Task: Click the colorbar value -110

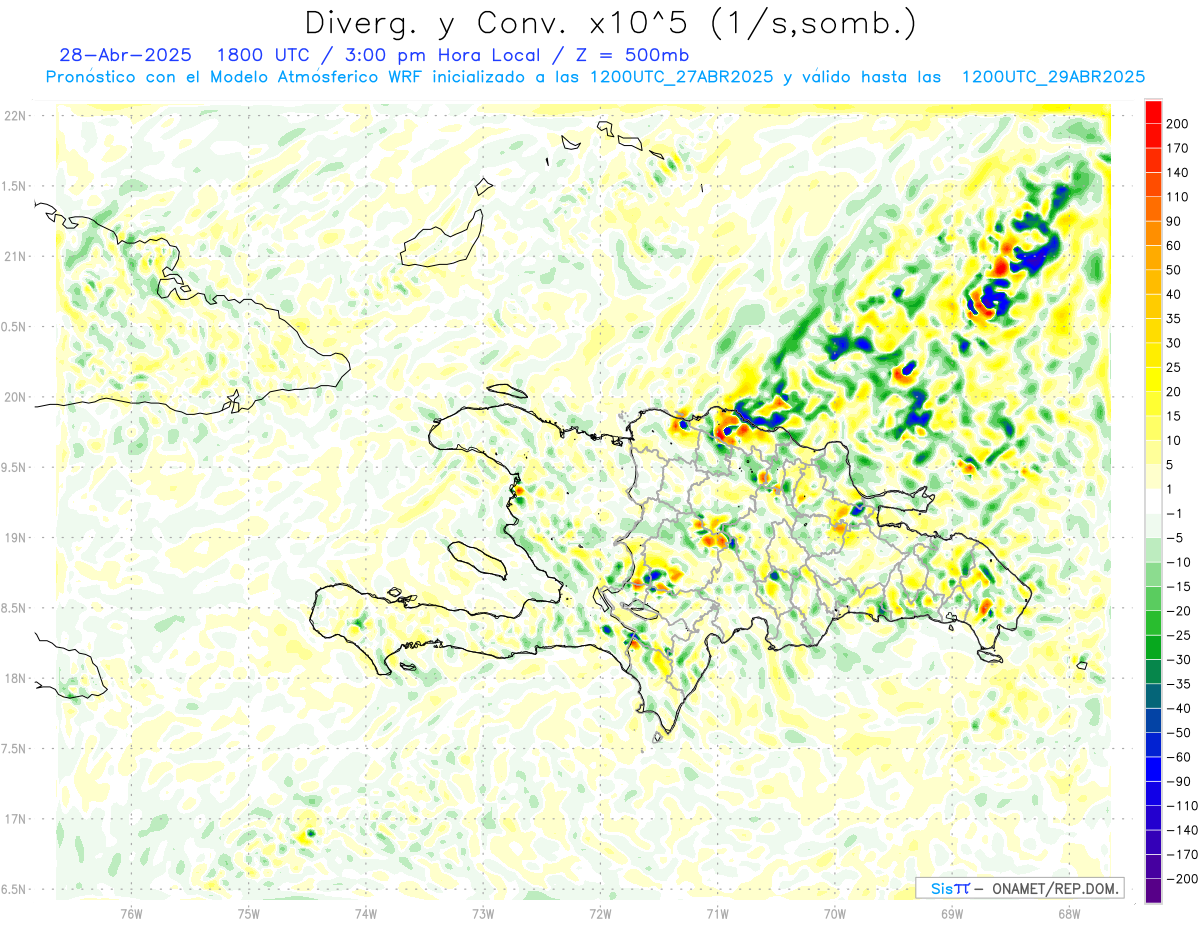Action: [1181, 805]
